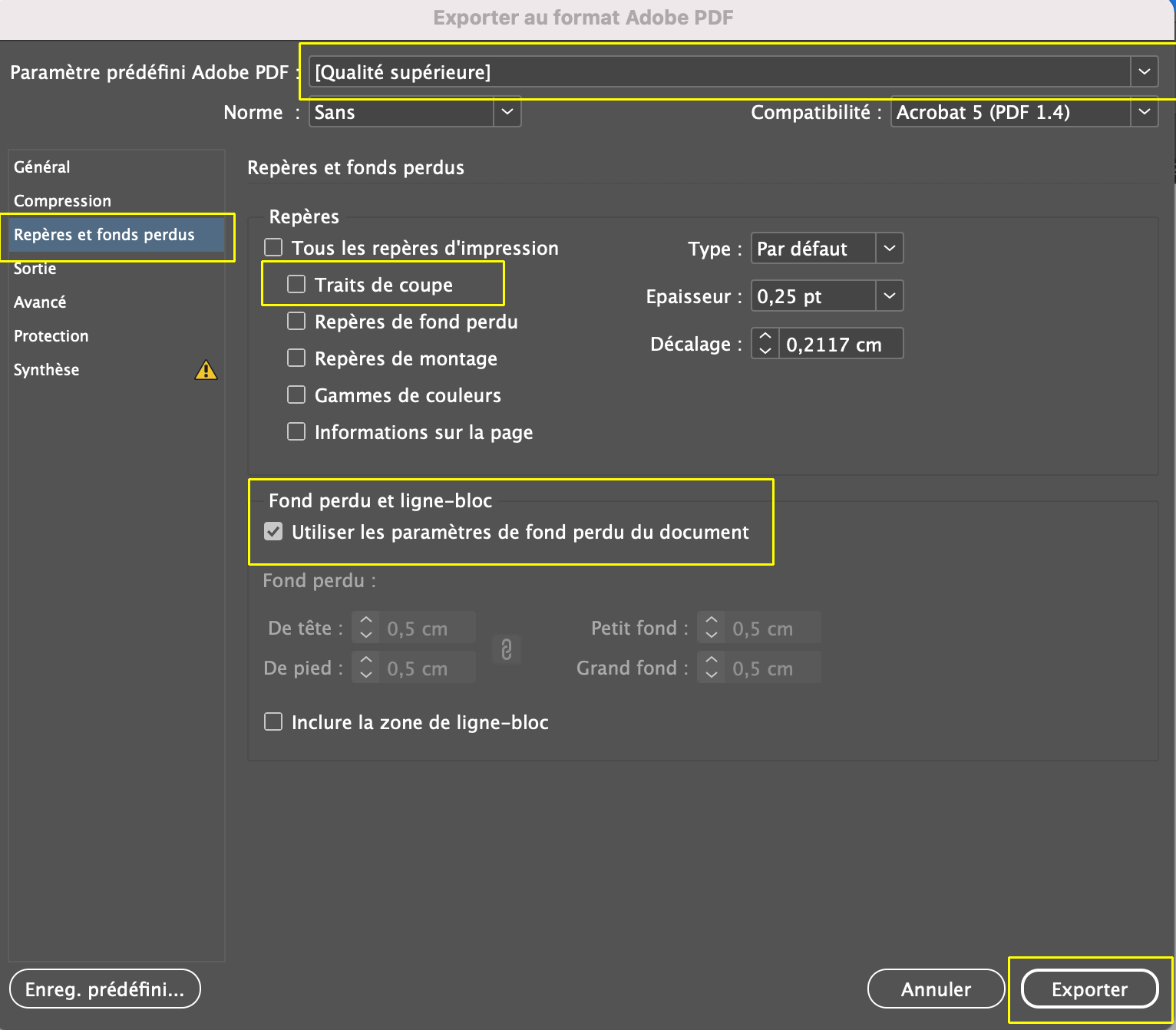Tick the Gammes de couleurs checkbox
This screenshot has height=1030, width=1176.
click(296, 395)
